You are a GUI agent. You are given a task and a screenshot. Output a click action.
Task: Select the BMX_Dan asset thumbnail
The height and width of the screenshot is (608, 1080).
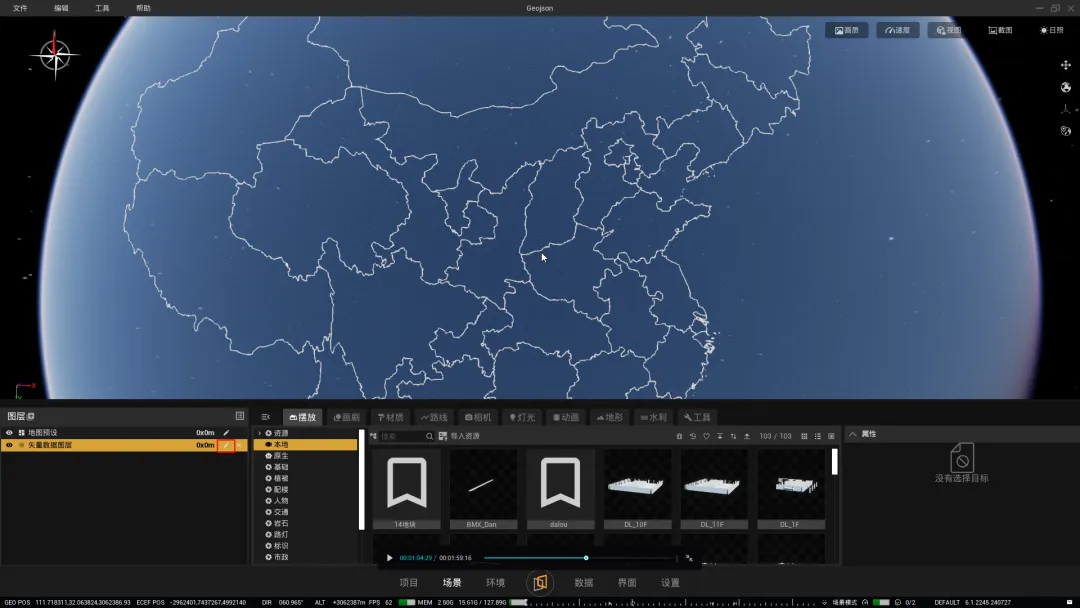click(x=483, y=489)
